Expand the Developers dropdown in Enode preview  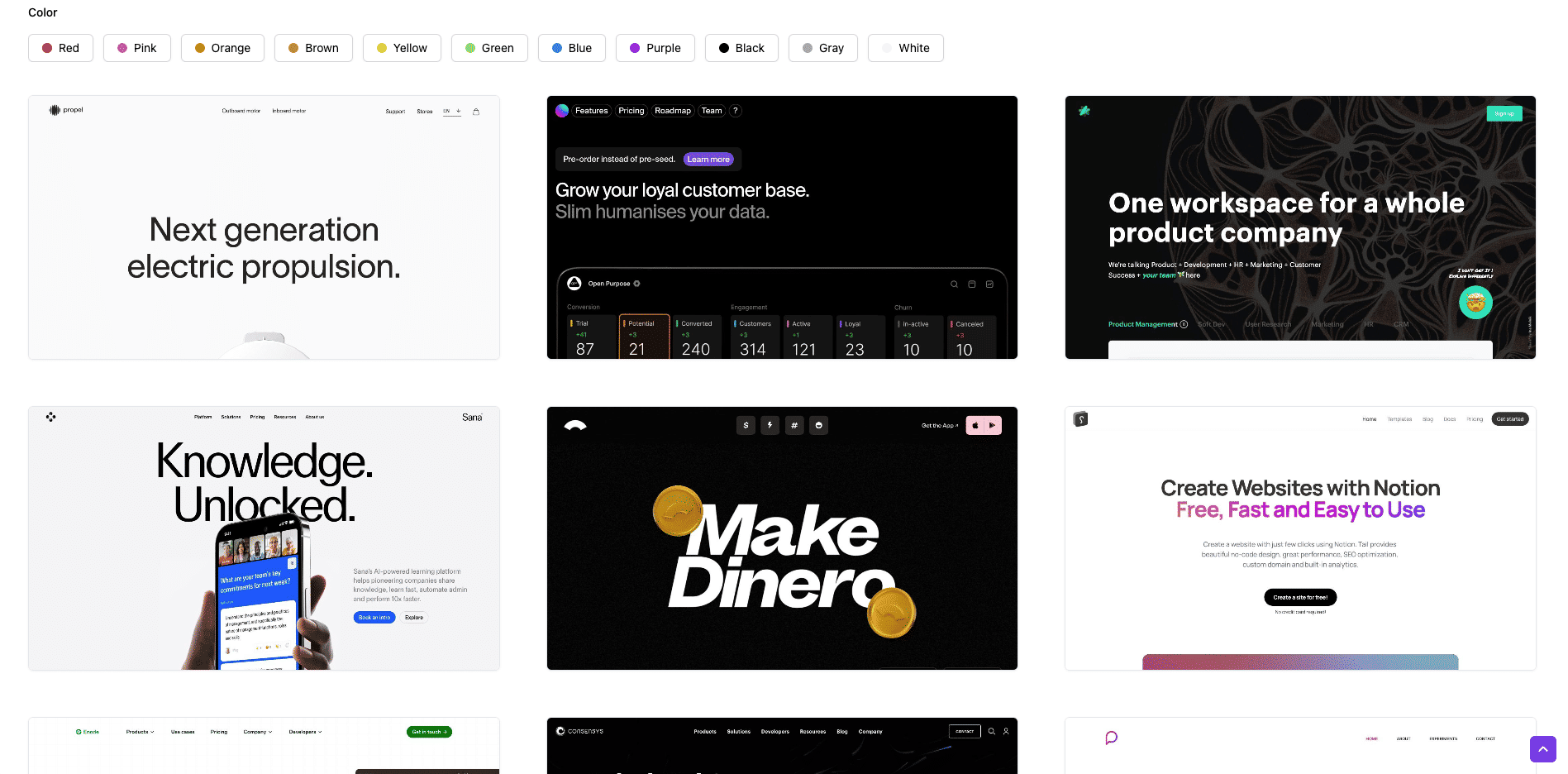[305, 732]
